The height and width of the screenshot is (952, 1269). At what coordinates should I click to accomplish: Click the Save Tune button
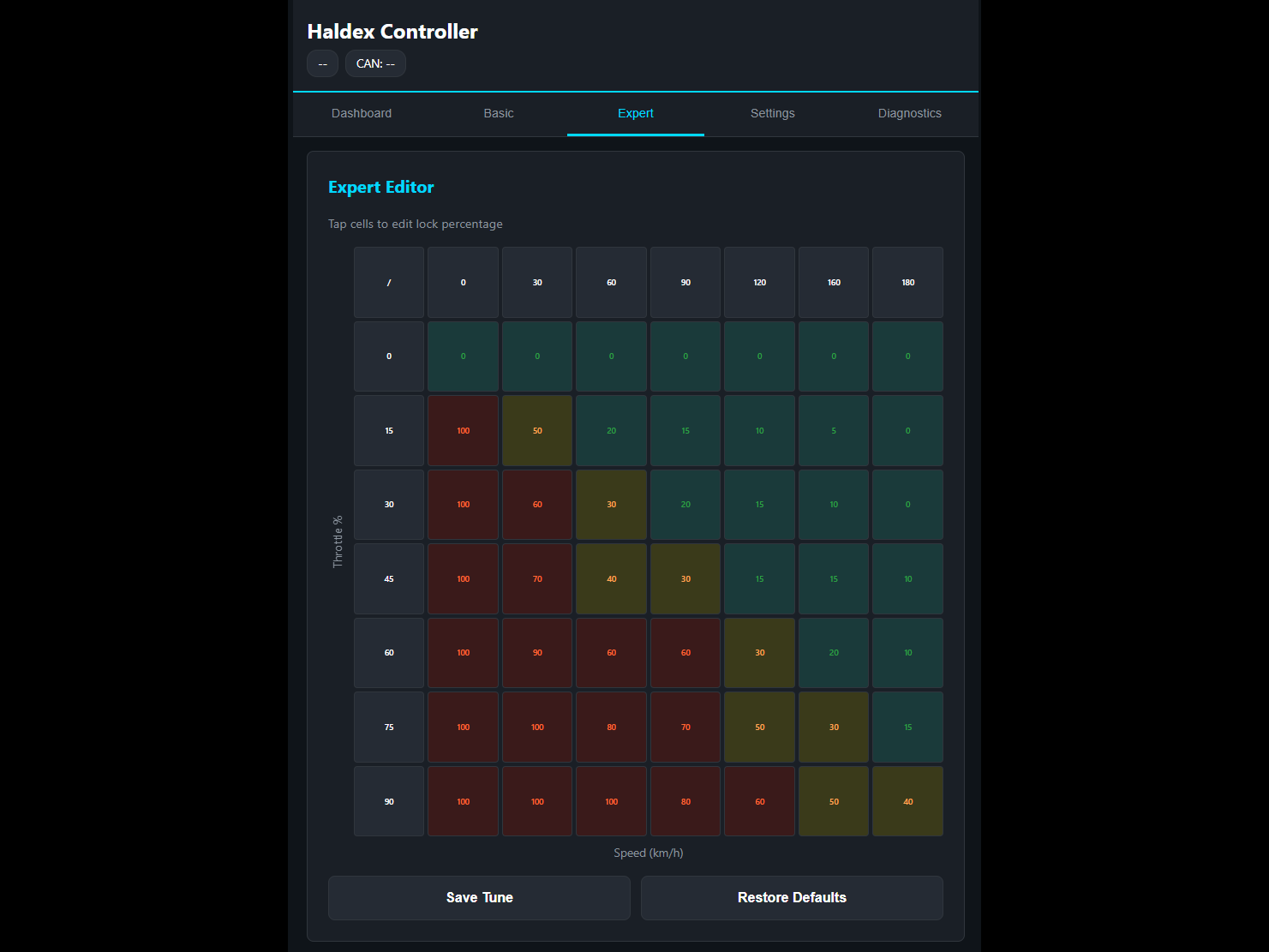tap(479, 898)
